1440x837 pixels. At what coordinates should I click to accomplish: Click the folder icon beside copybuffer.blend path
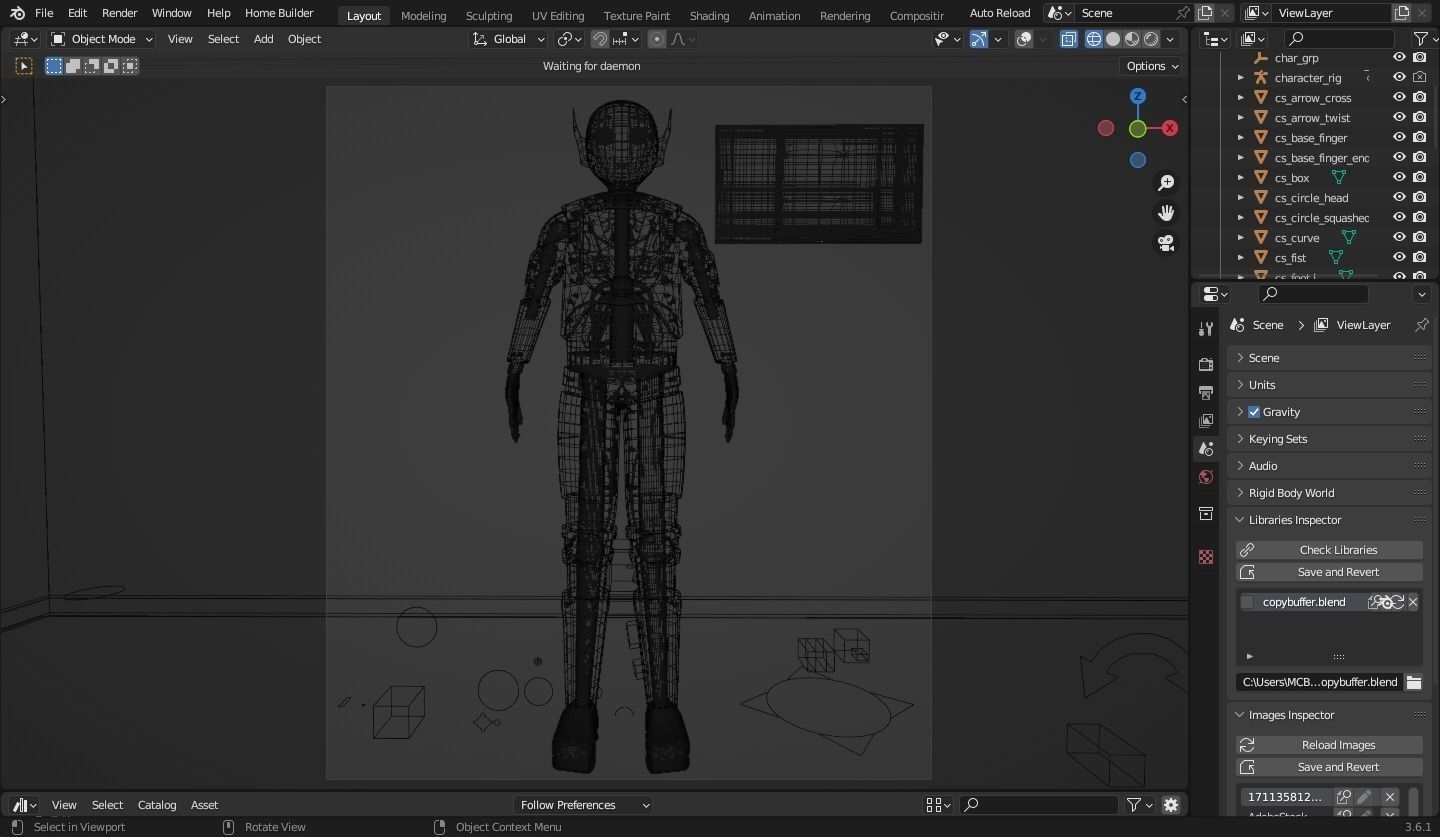[x=1413, y=682]
